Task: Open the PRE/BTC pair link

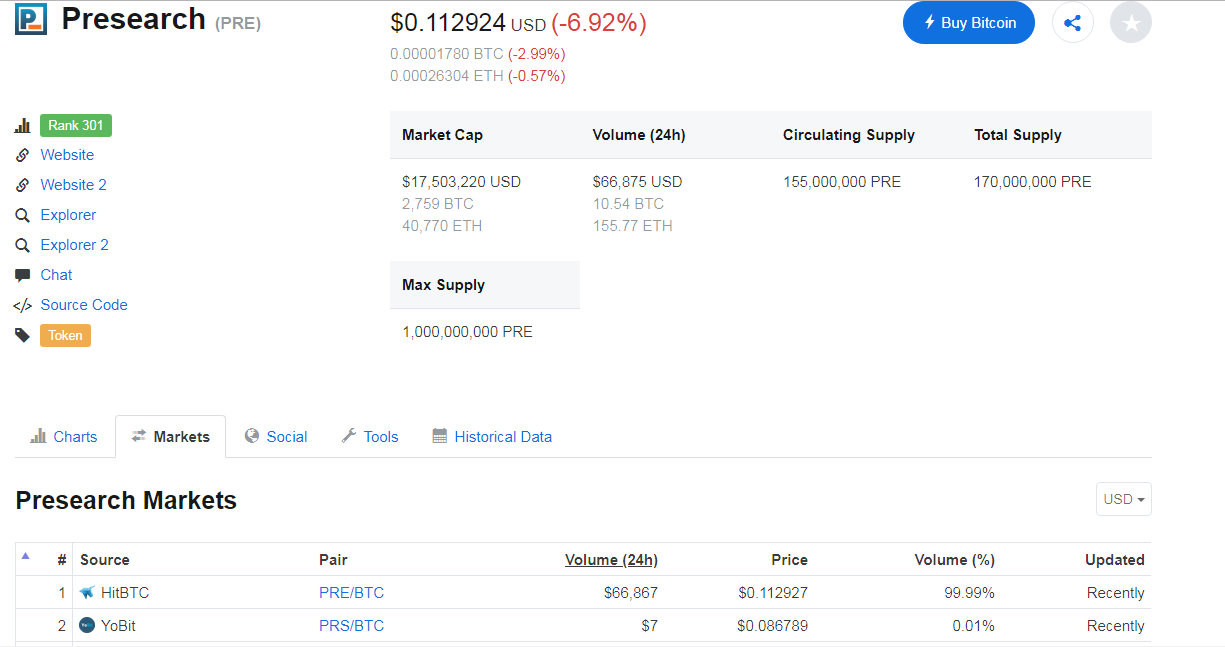Action: [x=351, y=593]
